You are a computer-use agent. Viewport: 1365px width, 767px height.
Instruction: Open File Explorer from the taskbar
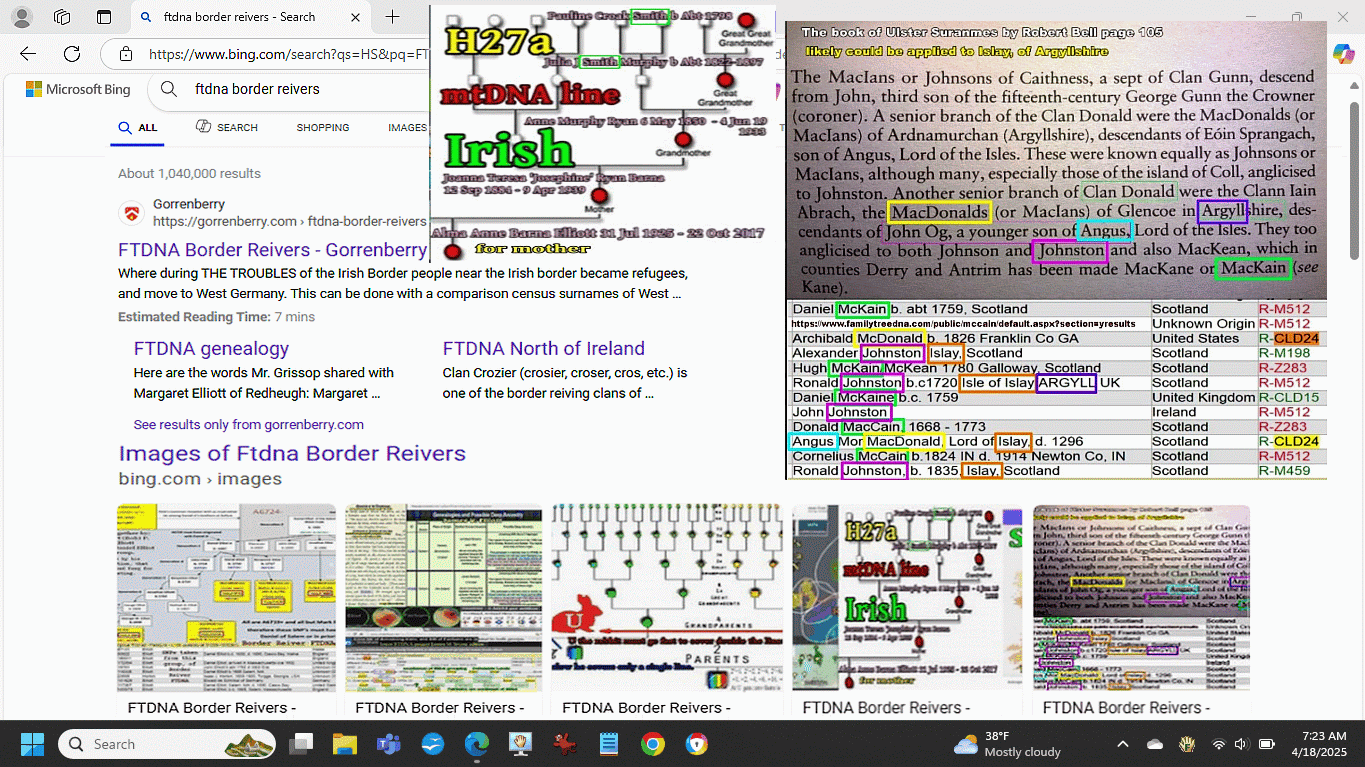(x=345, y=744)
